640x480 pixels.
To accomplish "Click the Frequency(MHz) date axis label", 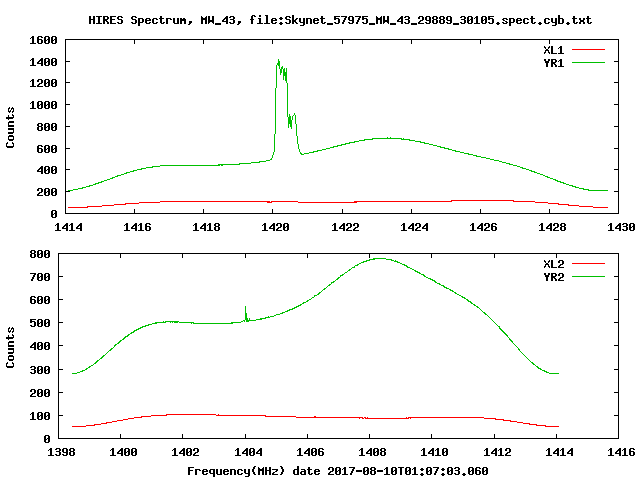I will point(338,471).
